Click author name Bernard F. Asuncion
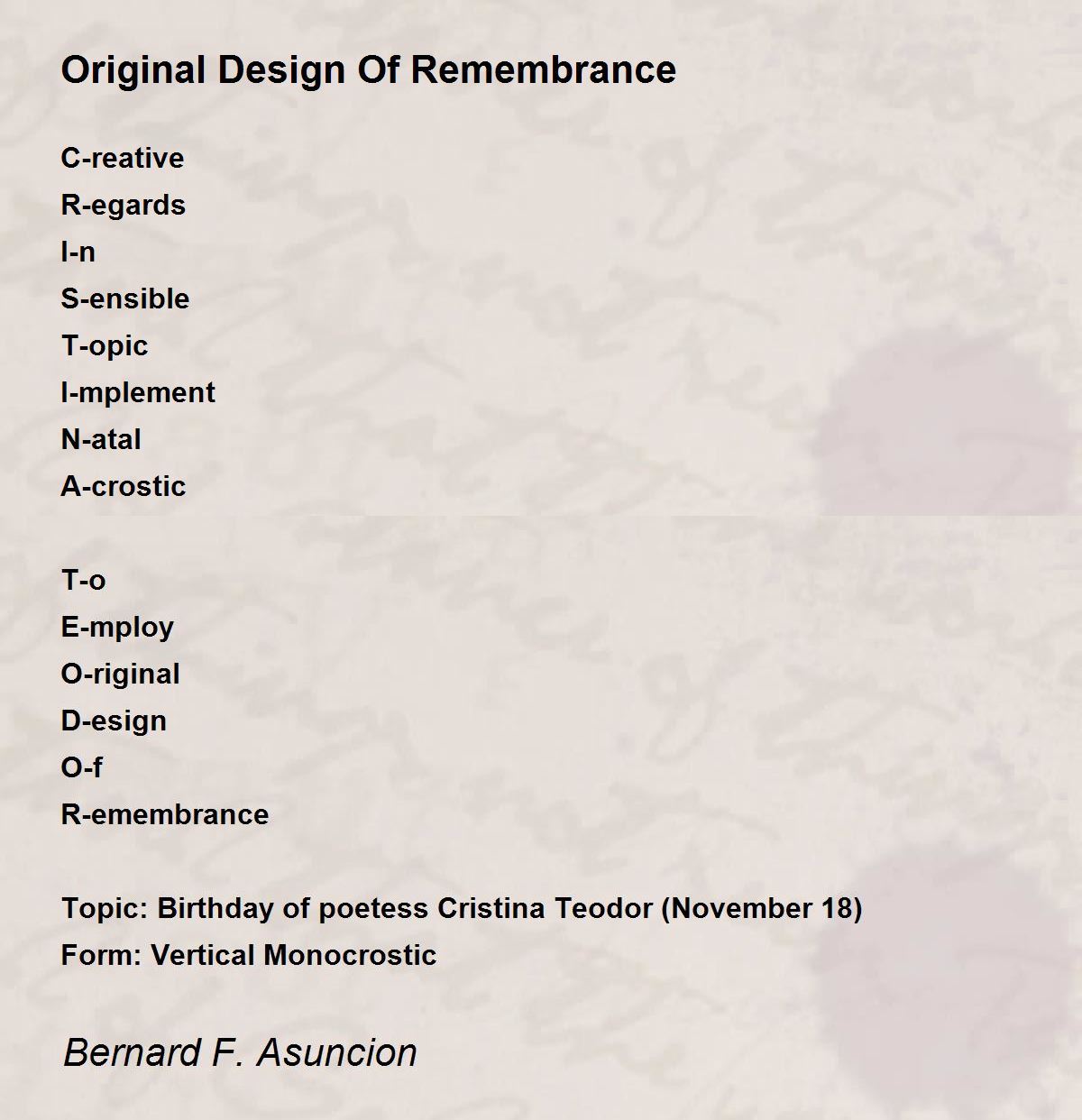Image resolution: width=1082 pixels, height=1120 pixels. [x=240, y=1052]
